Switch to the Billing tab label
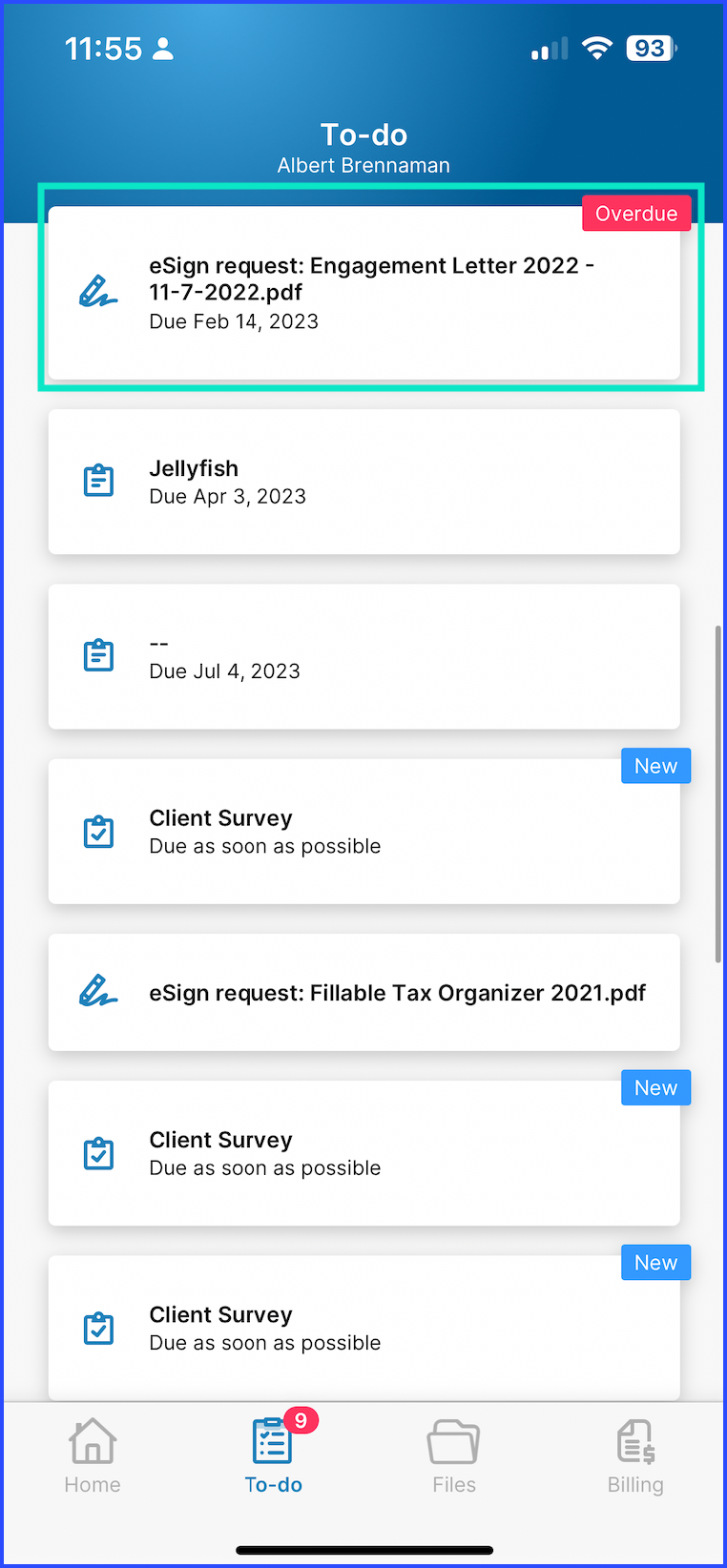This screenshot has width=727, height=1568. (x=635, y=1485)
